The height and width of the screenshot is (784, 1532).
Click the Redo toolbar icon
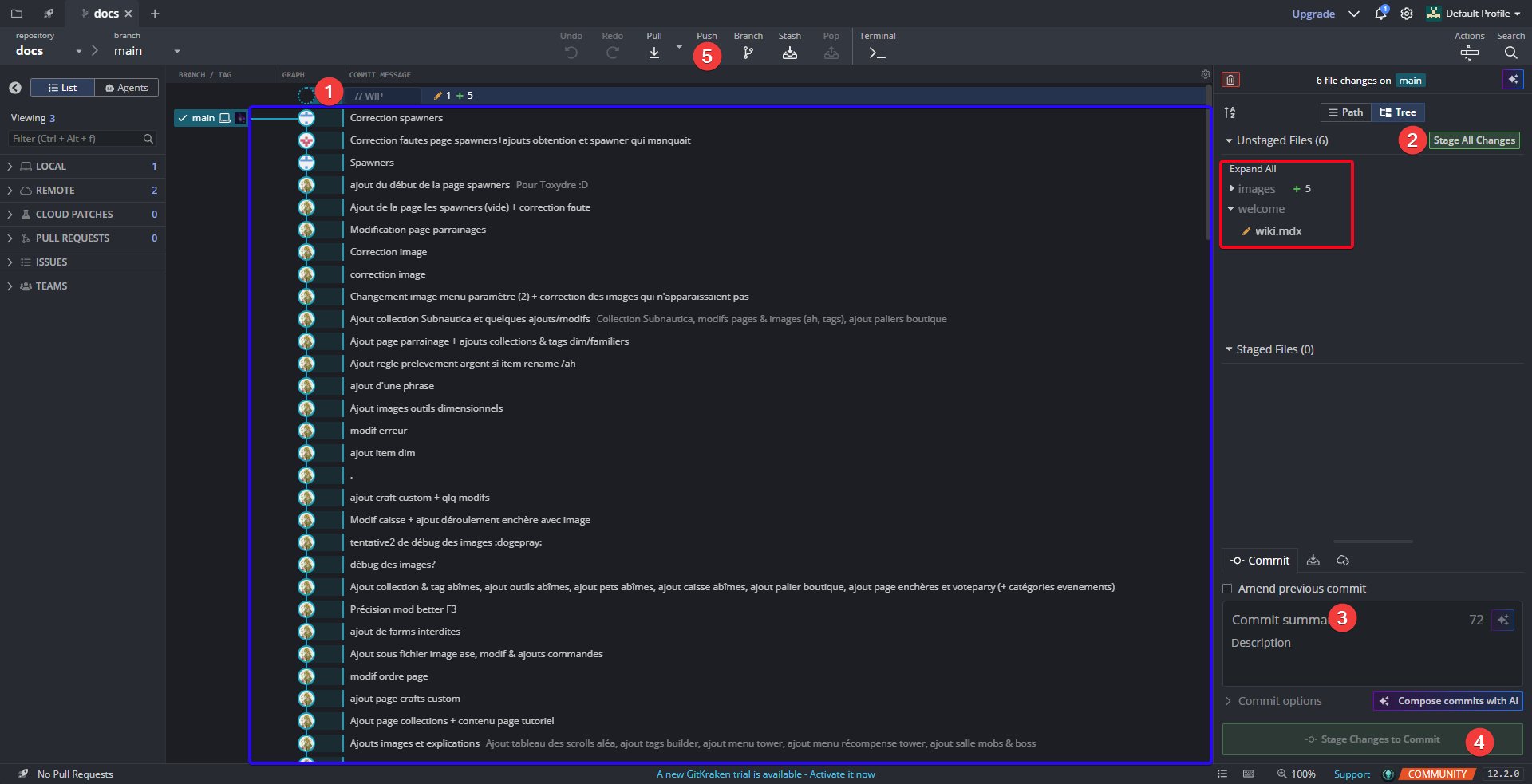pos(613,53)
